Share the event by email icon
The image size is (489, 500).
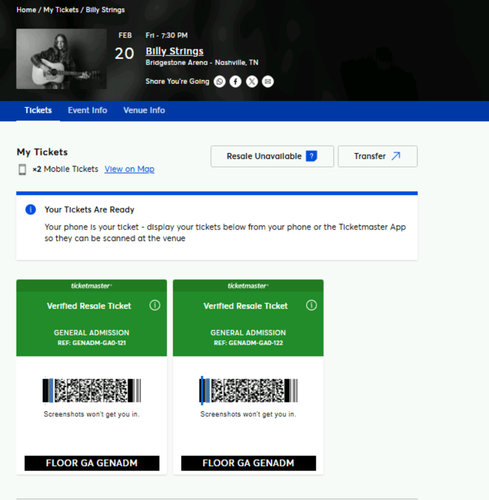268,81
